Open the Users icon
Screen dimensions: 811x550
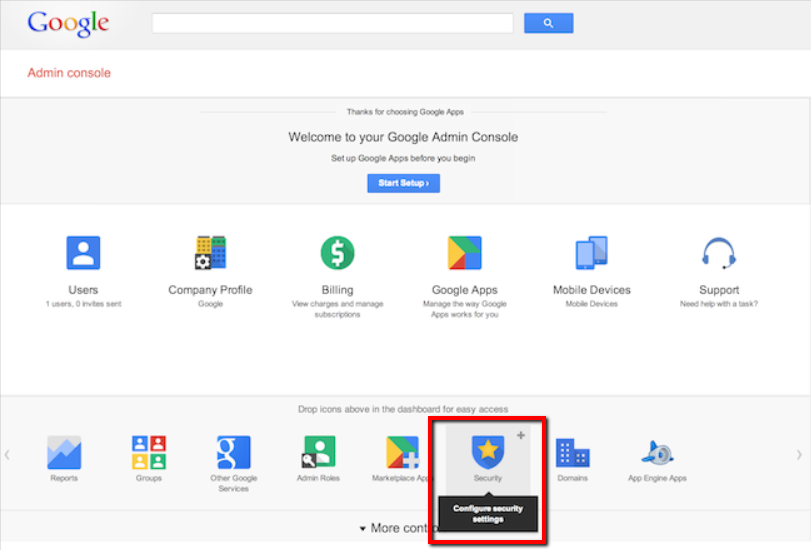coord(83,253)
